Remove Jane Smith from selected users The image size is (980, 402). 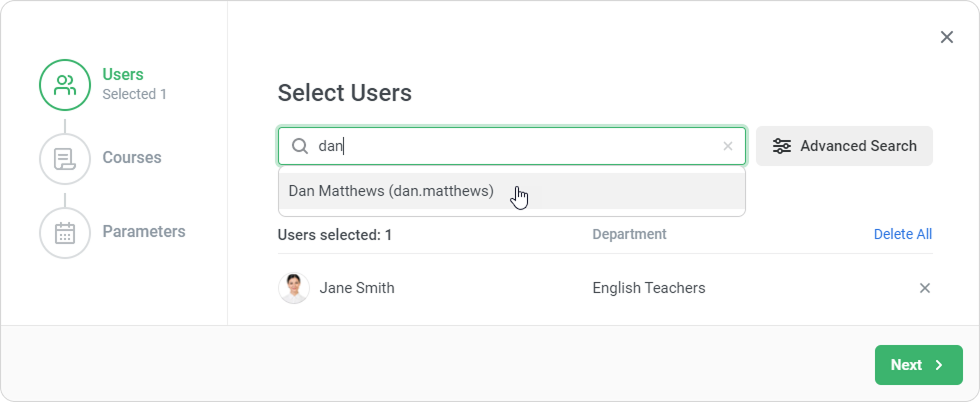925,288
